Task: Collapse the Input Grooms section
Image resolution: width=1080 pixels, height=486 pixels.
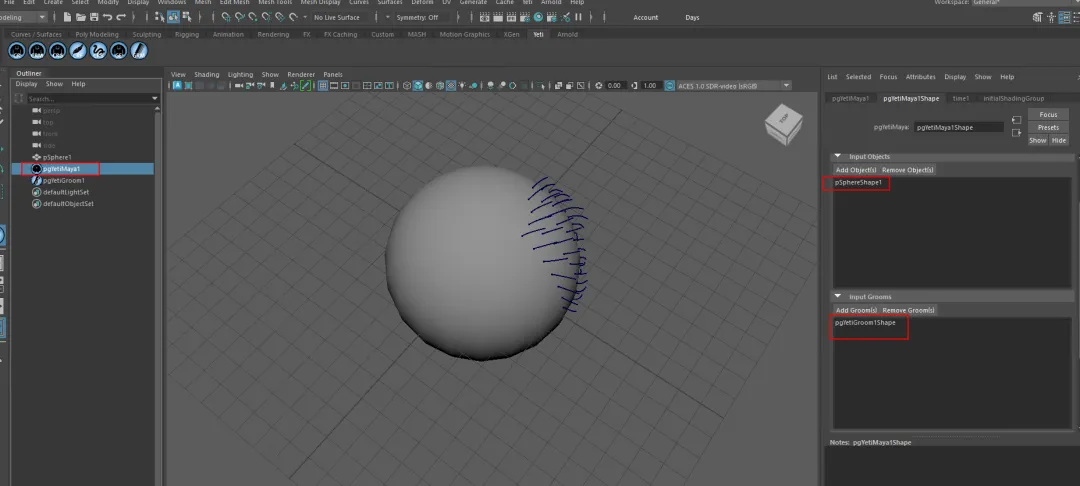Action: [838, 297]
